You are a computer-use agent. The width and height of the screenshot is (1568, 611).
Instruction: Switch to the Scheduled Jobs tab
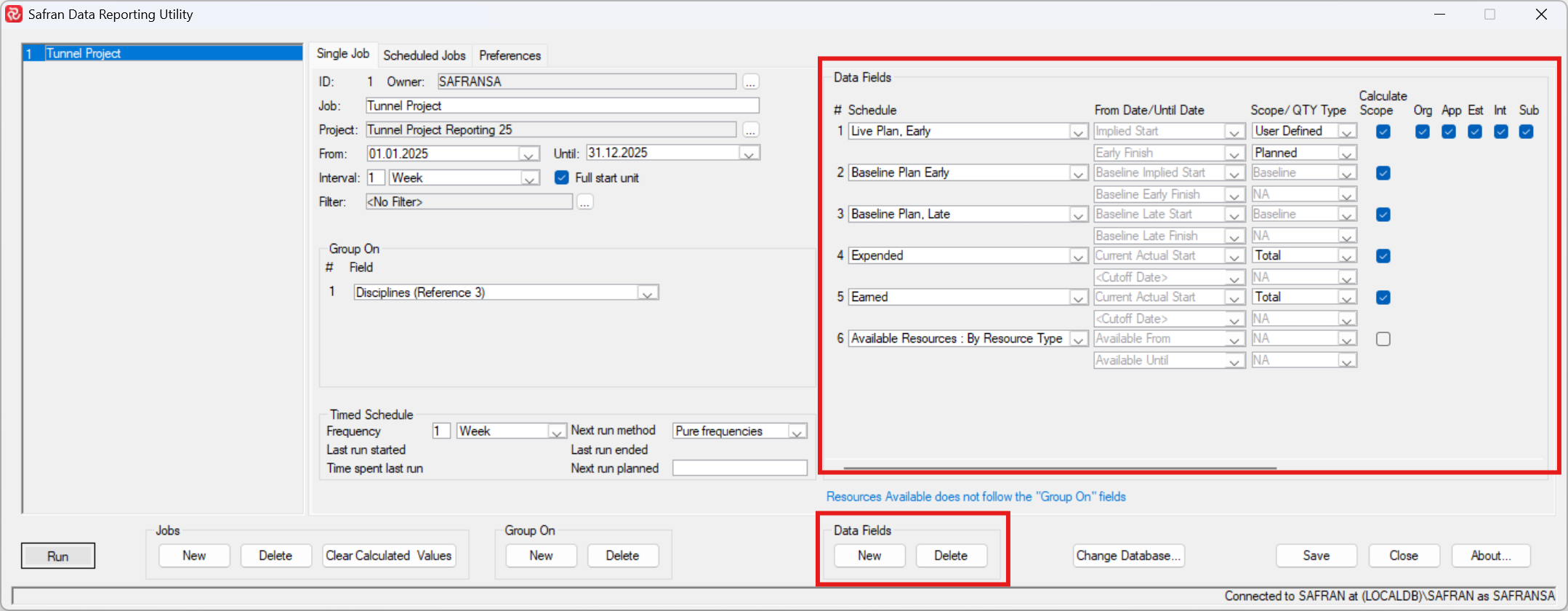tap(425, 55)
